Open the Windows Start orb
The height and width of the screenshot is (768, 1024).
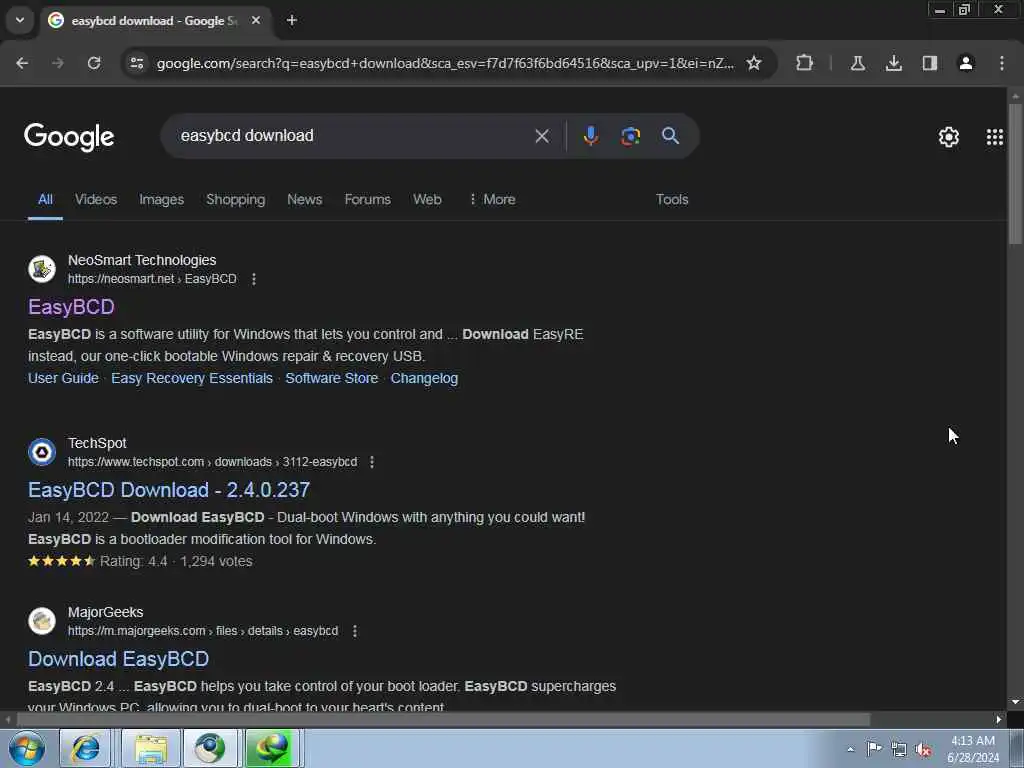pyautogui.click(x=27, y=748)
